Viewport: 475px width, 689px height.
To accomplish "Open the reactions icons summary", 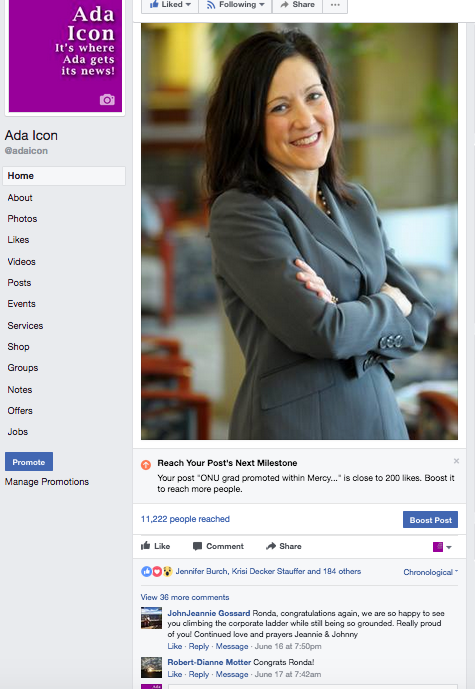I will coord(156,571).
